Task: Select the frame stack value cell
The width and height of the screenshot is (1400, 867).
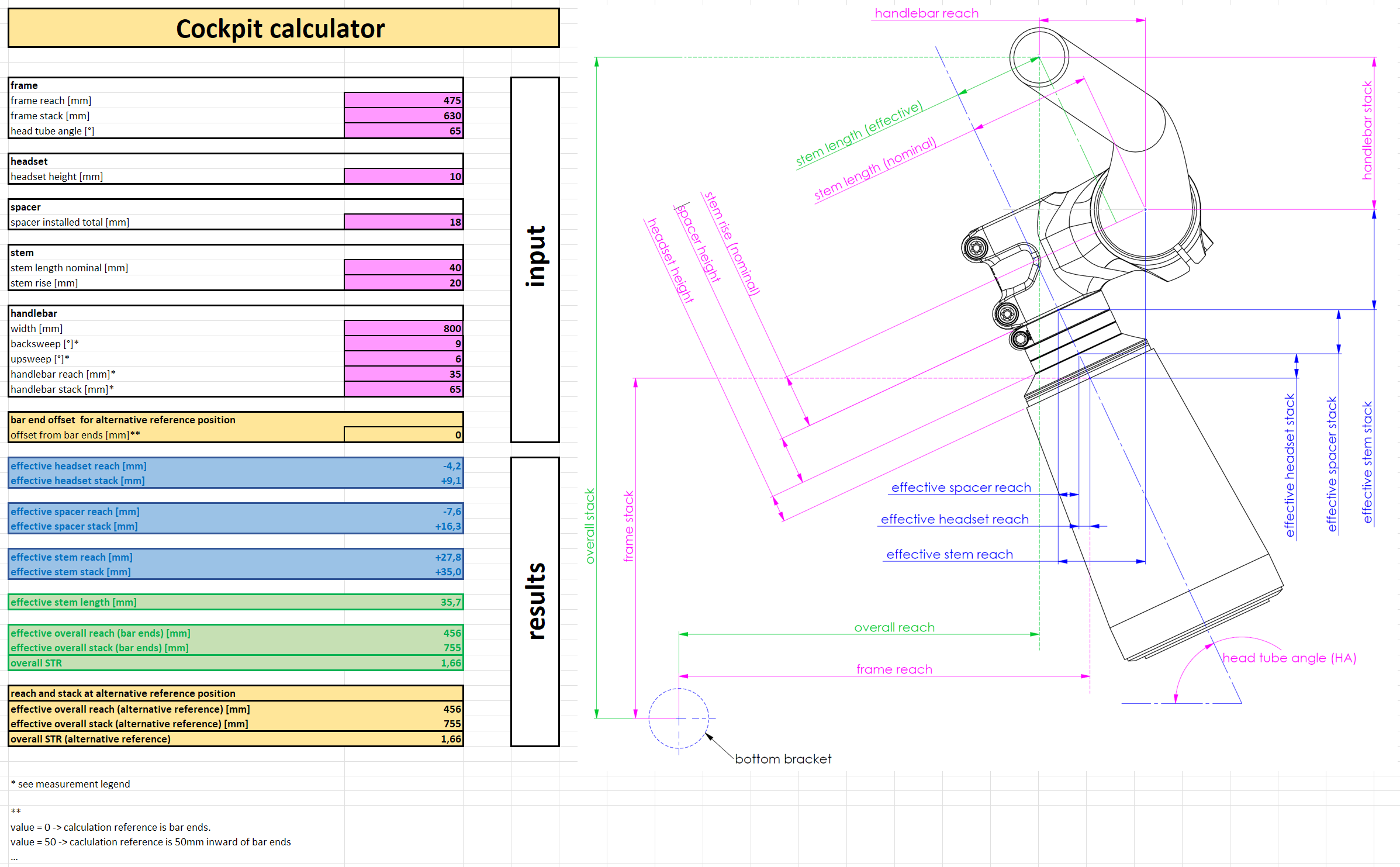Action: coord(403,116)
